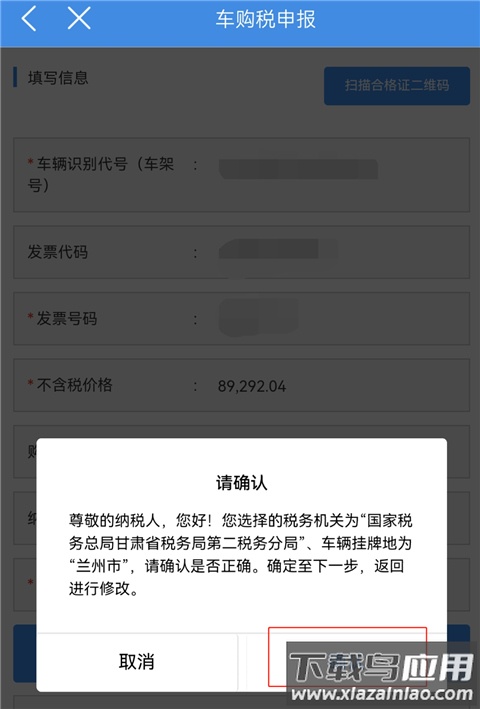The width and height of the screenshot is (480, 709).
Task: Click the red asterisk beside 不含税价格
Action: pyautogui.click(x=30, y=383)
